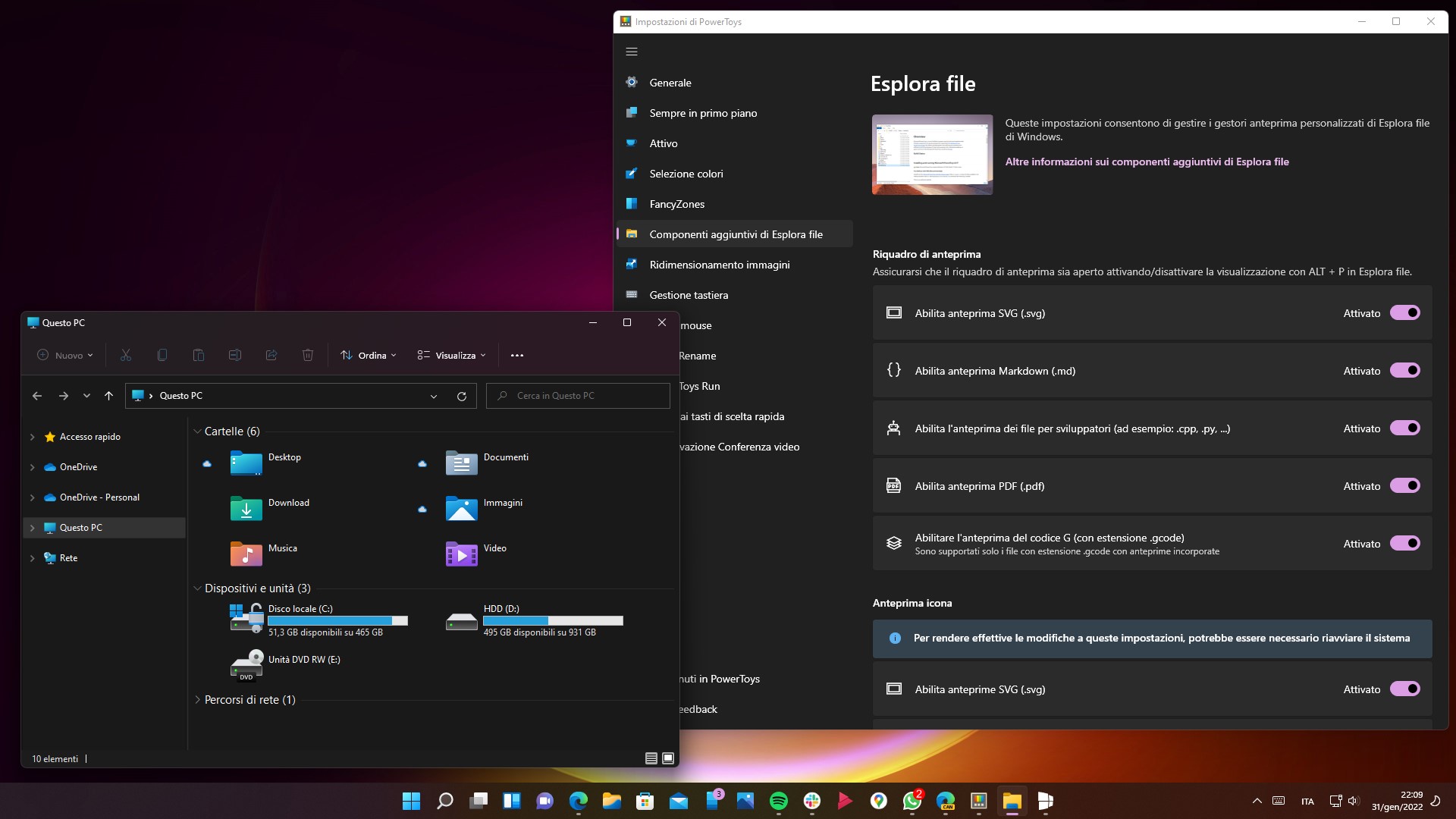Select the Download folder
1456x819 pixels.
(270, 508)
